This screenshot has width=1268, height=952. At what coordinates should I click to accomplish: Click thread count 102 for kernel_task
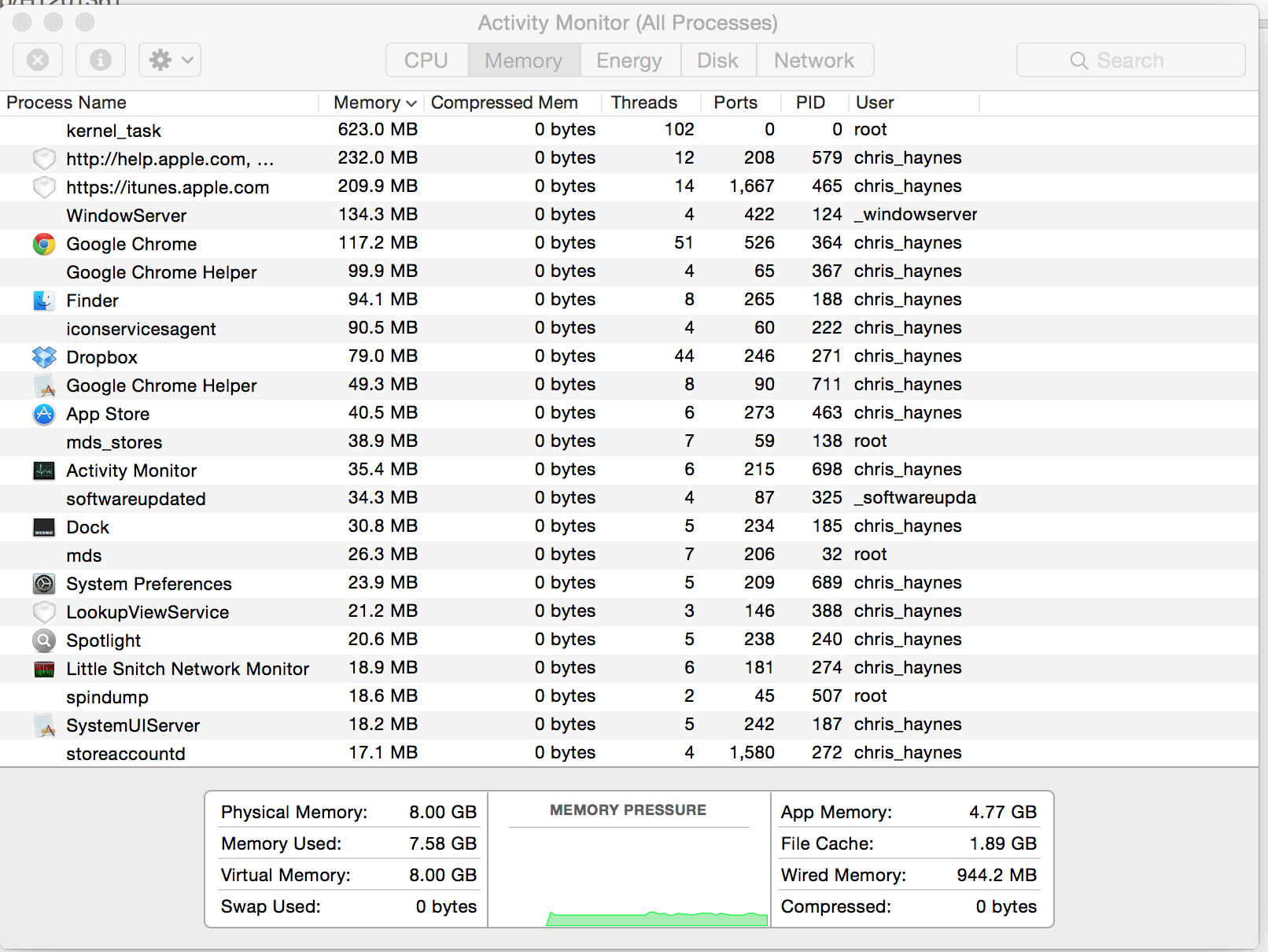pos(679,129)
